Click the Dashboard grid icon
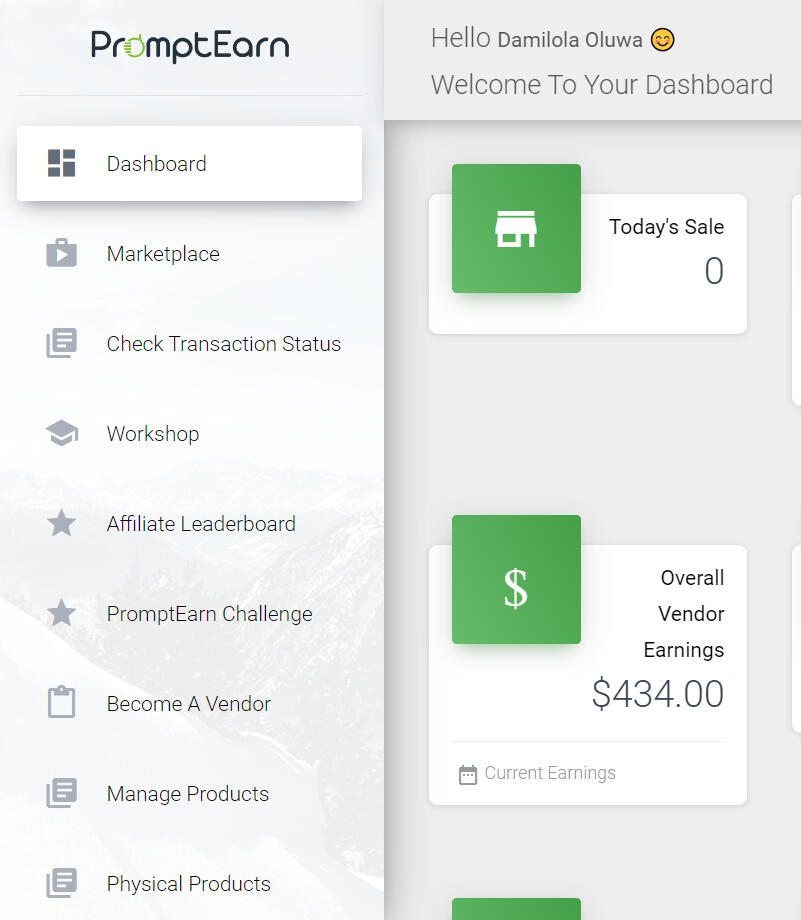 pyautogui.click(x=62, y=163)
